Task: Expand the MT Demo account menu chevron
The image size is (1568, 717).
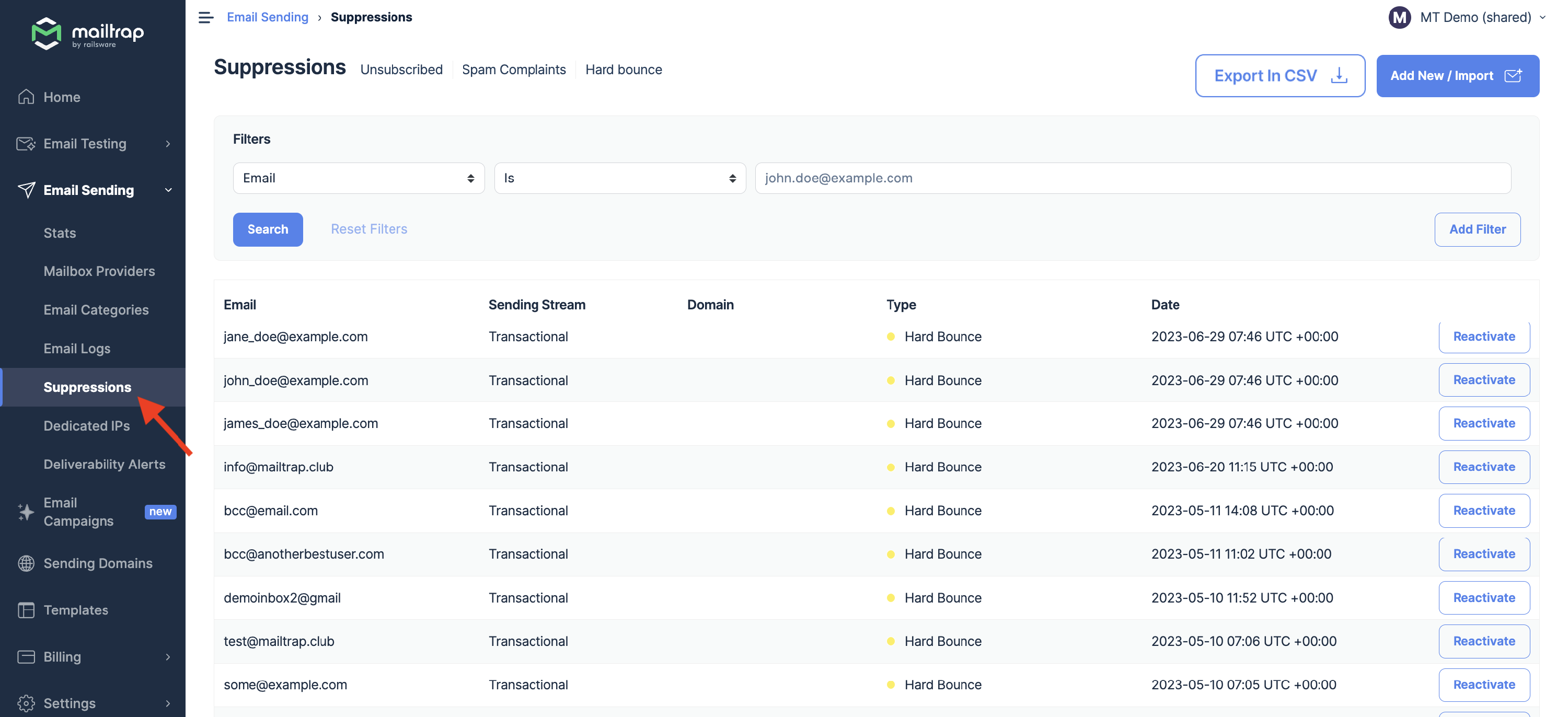Action: point(1542,17)
